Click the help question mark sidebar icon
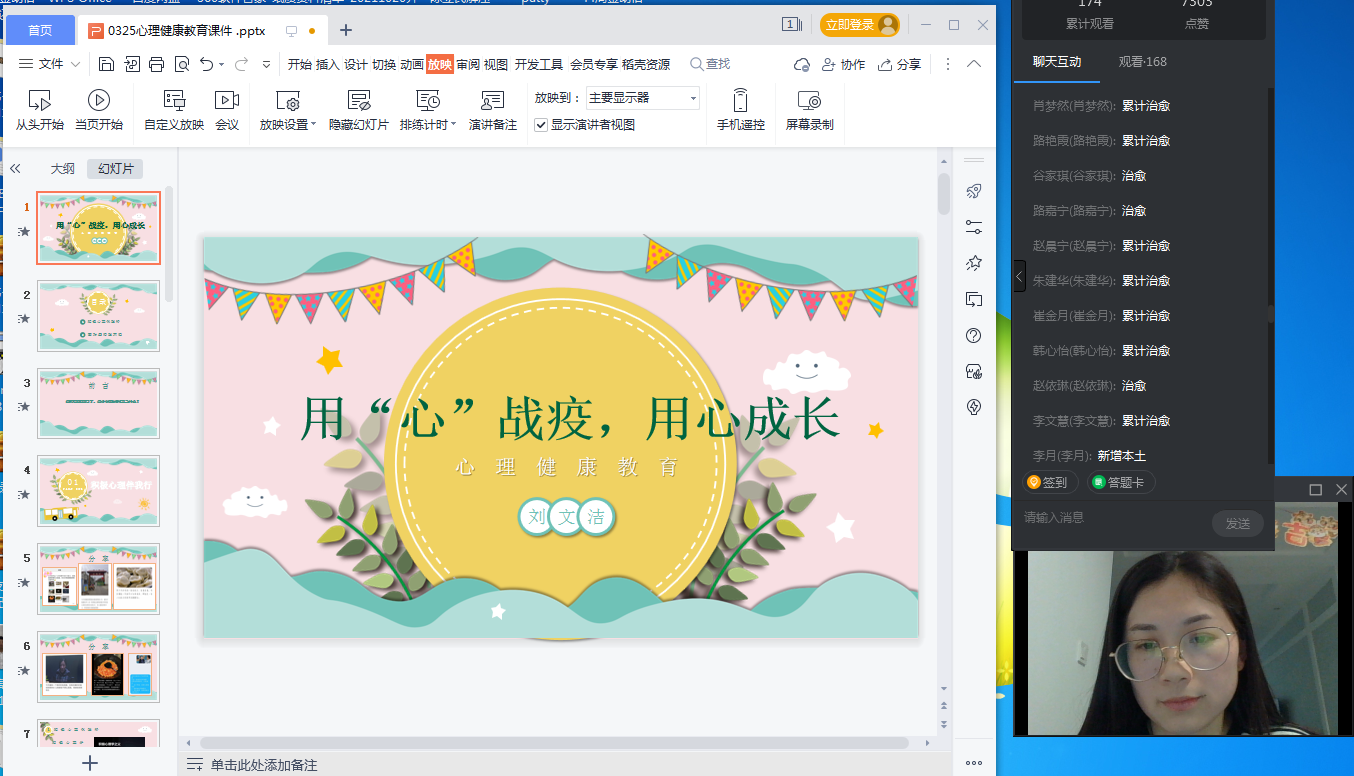The image size is (1354, 776). (x=974, y=335)
